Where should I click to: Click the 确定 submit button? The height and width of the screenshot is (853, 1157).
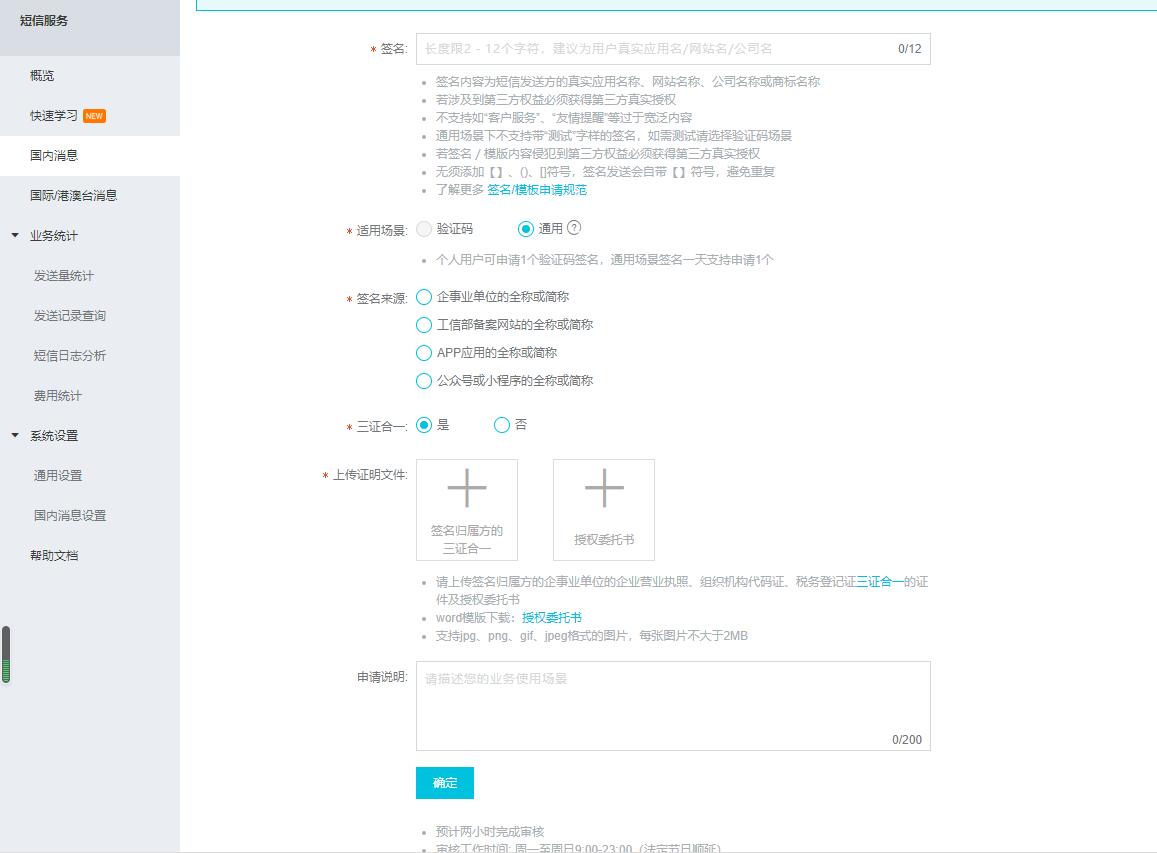pos(445,783)
